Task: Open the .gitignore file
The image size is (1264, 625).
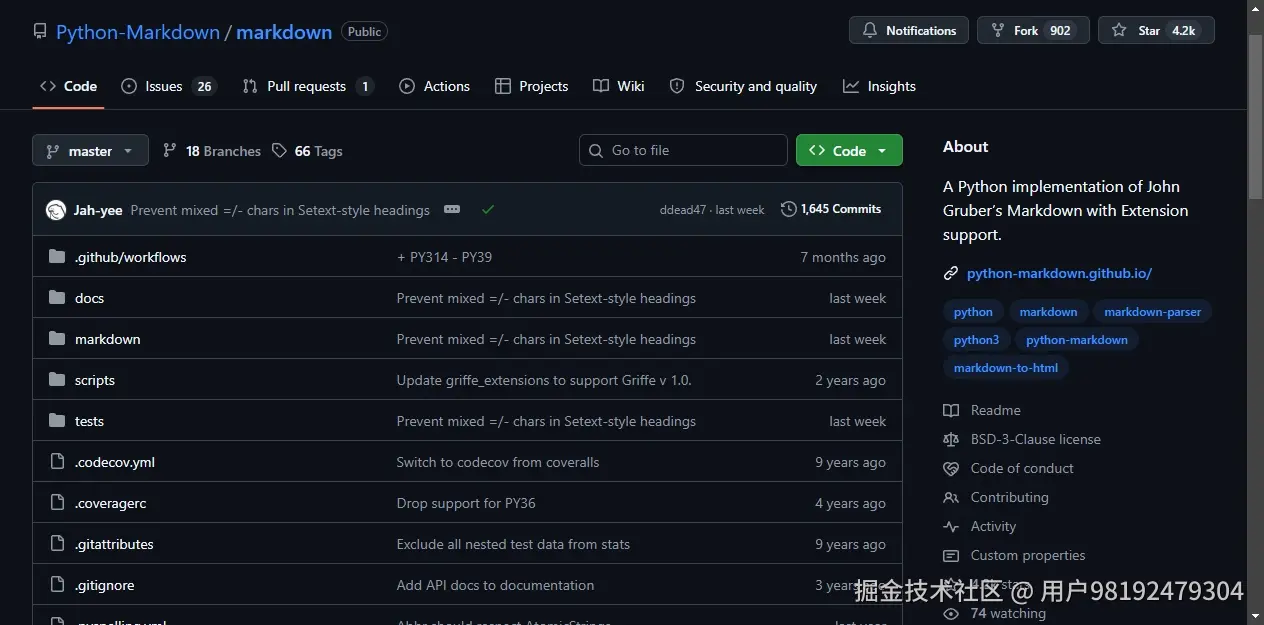Action: click(x=104, y=585)
